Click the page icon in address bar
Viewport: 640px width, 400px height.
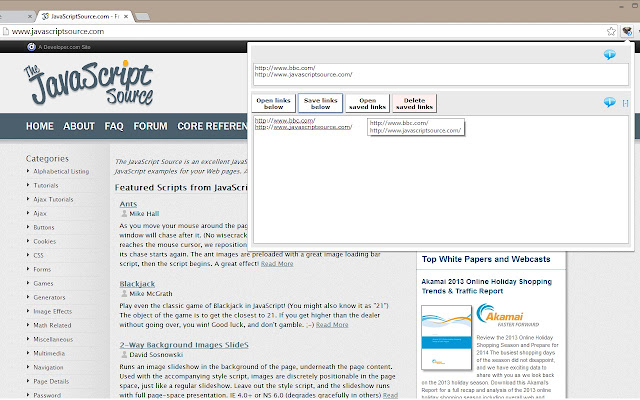coord(5,31)
